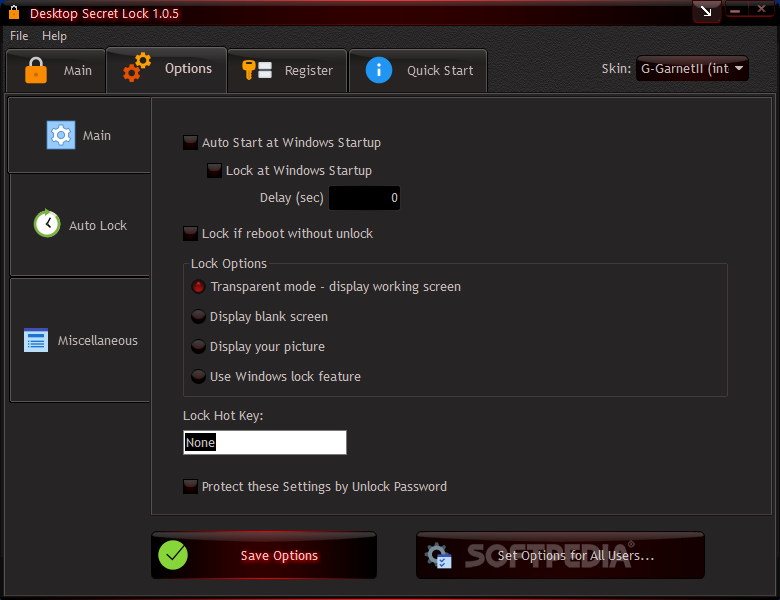
Task: Click the green checkmark icon on Save Options
Action: click(173, 555)
